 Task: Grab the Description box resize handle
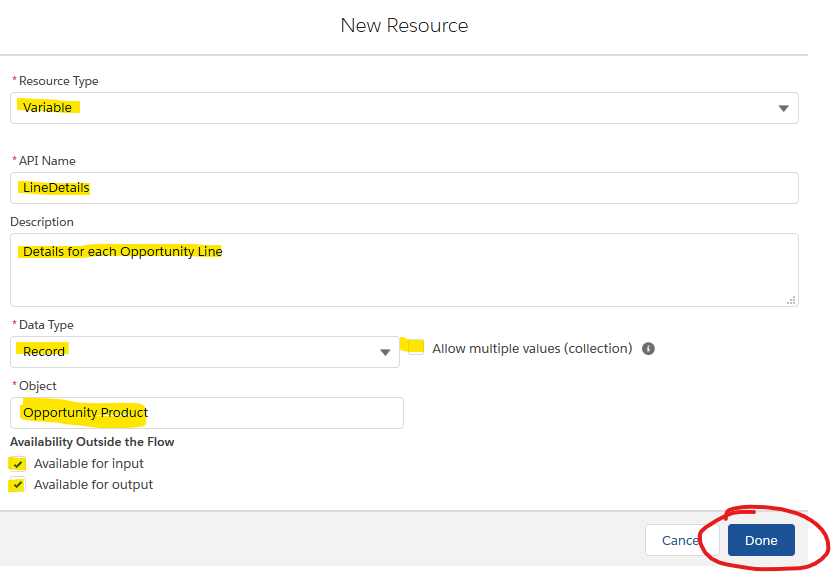pyautogui.click(x=791, y=300)
